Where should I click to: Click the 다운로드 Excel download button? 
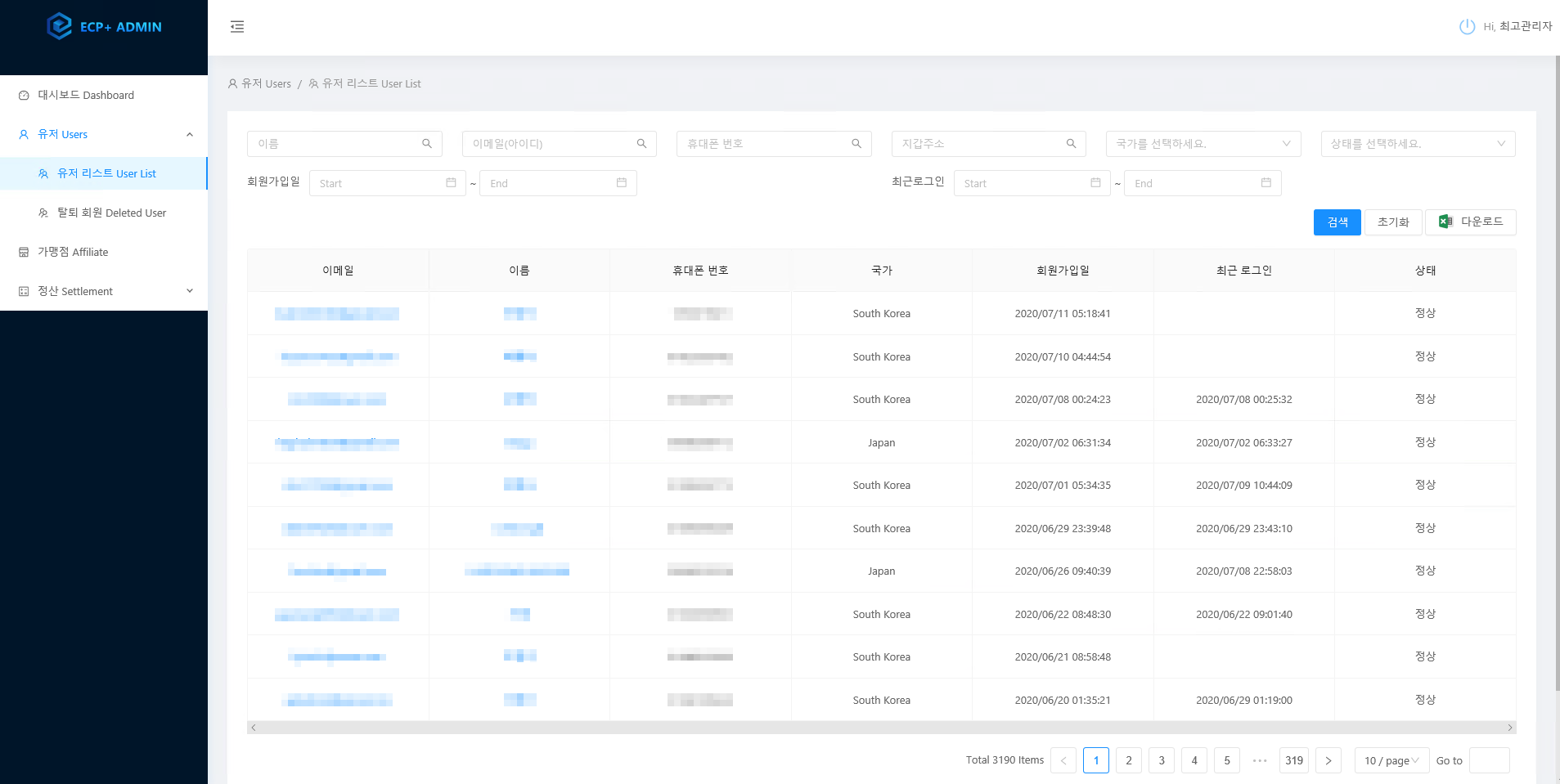1470,222
